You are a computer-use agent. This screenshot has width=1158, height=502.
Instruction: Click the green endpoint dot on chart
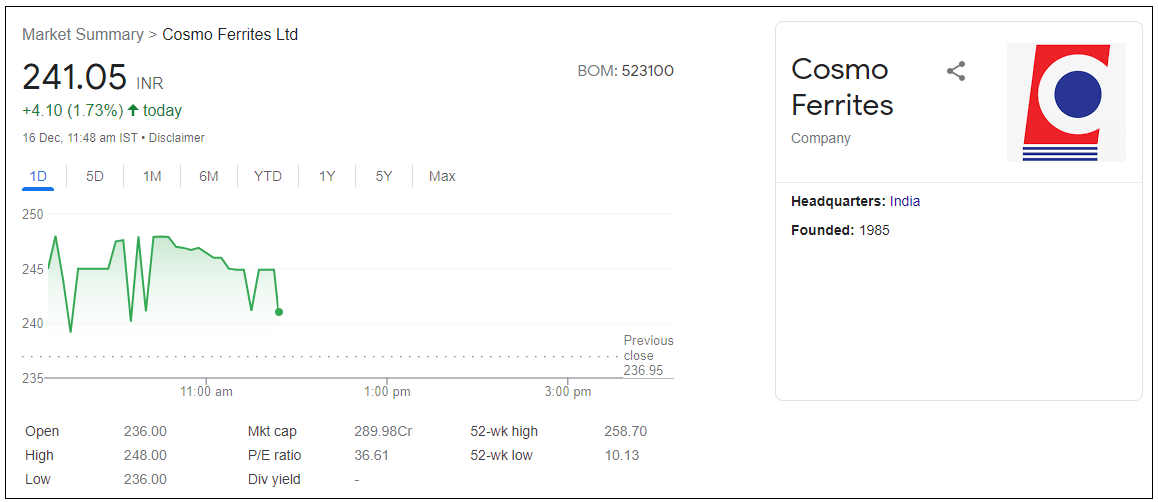click(x=278, y=312)
